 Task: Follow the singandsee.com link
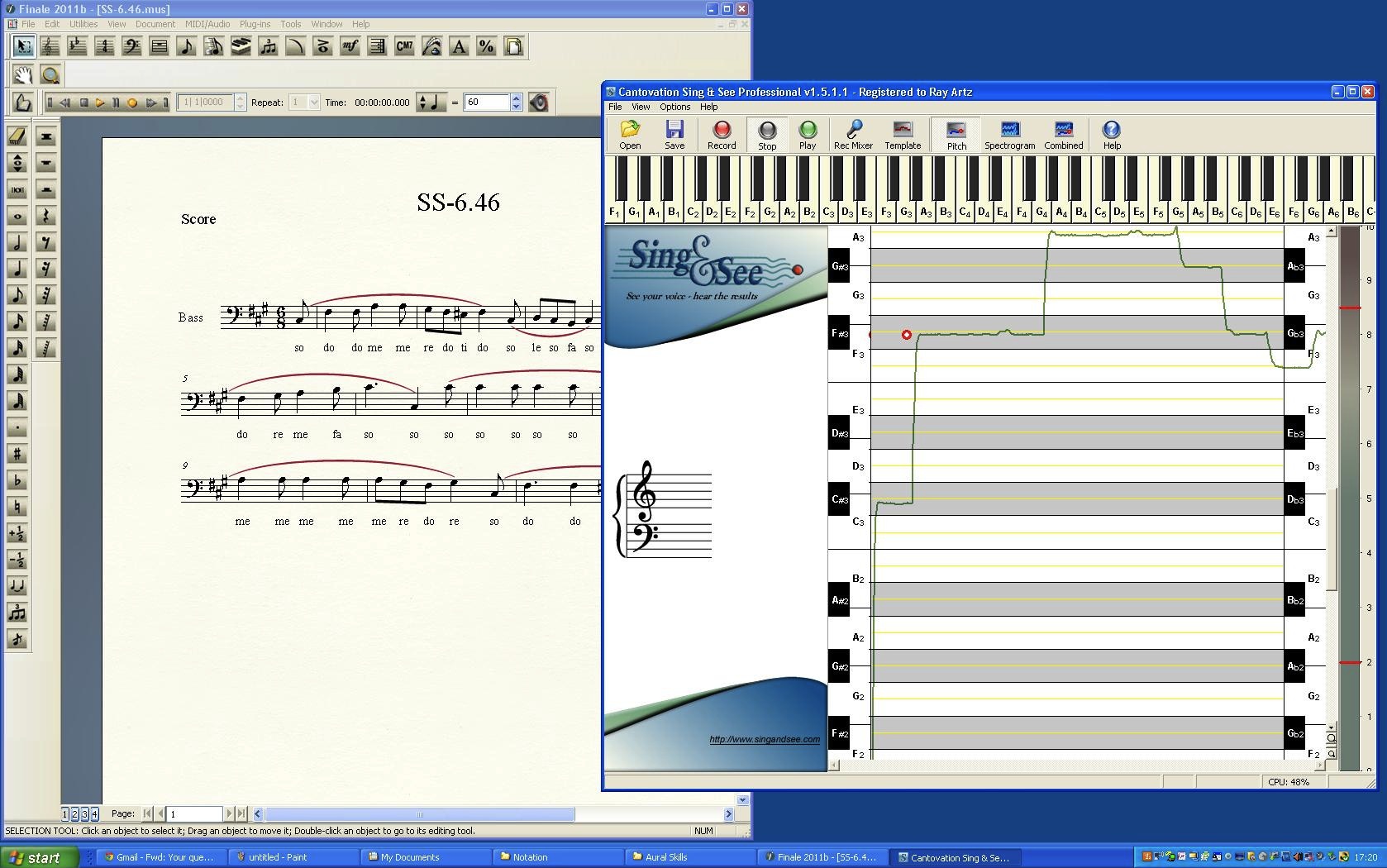(765, 739)
